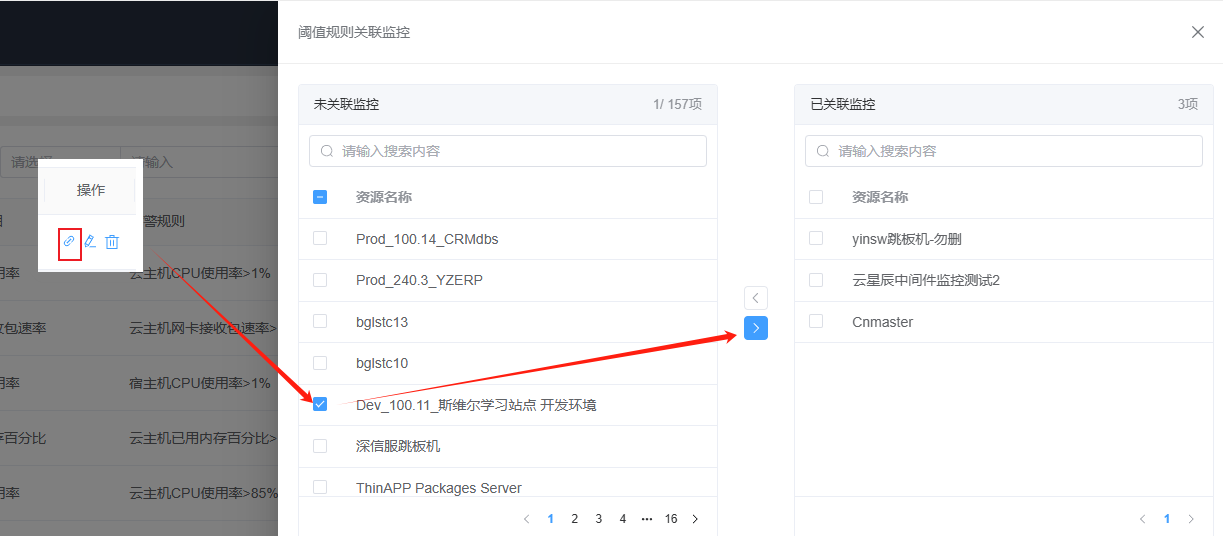Select page 1 in 未关联监控 pagination
This screenshot has height=536, width=1223.
click(550, 519)
